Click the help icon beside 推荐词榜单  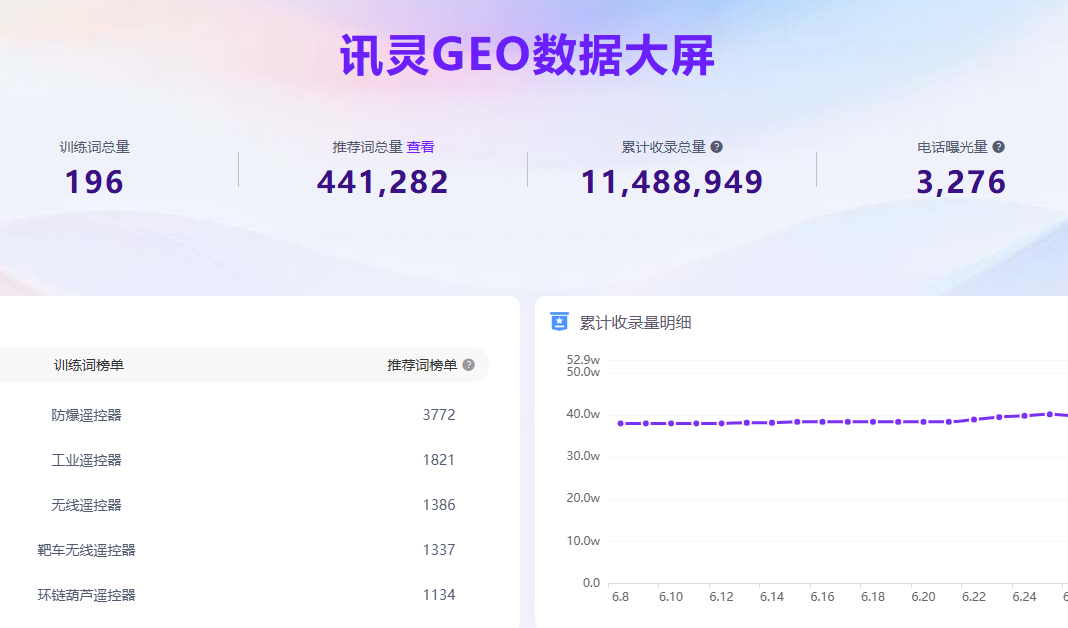coord(469,365)
